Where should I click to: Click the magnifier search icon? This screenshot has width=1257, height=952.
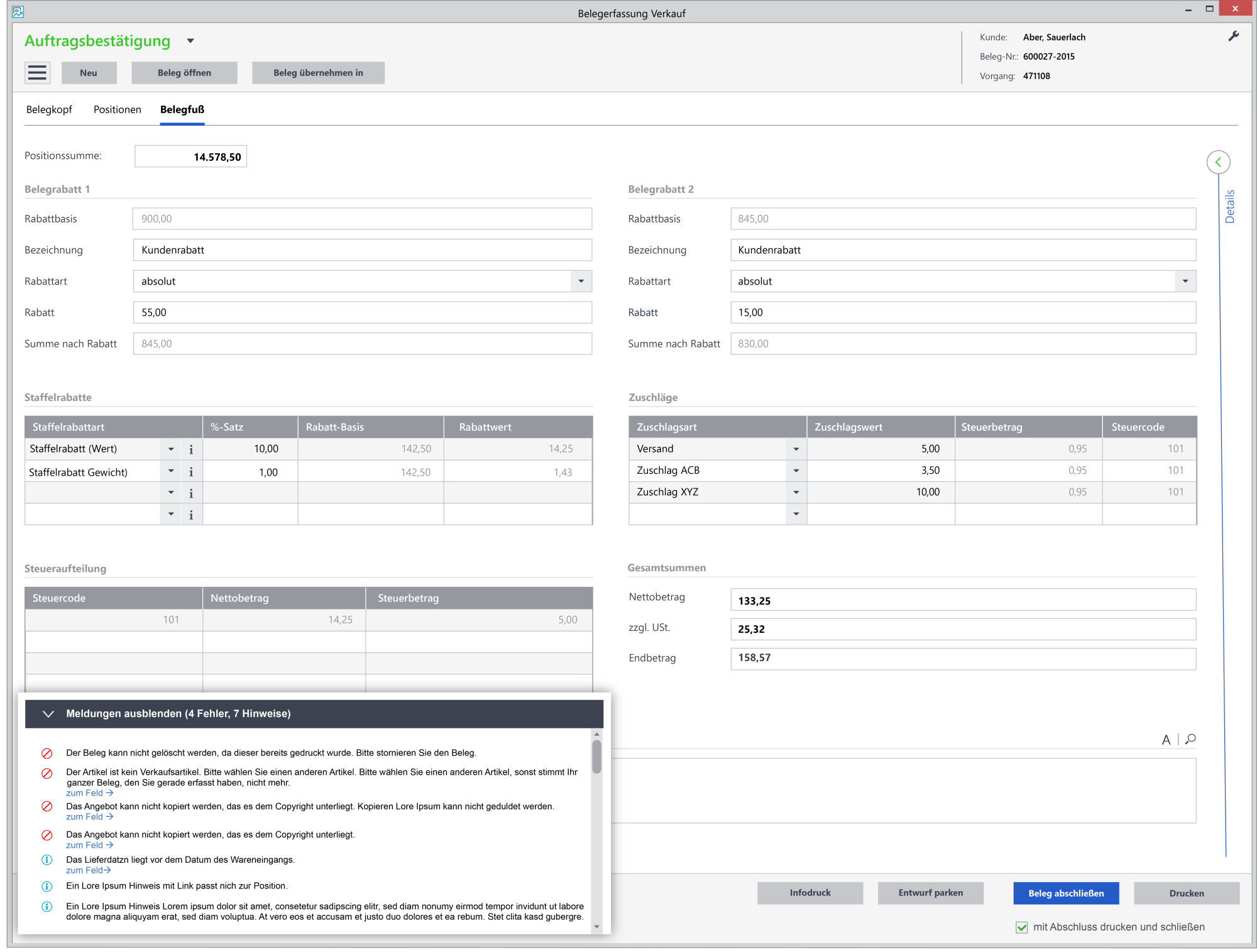point(1190,739)
